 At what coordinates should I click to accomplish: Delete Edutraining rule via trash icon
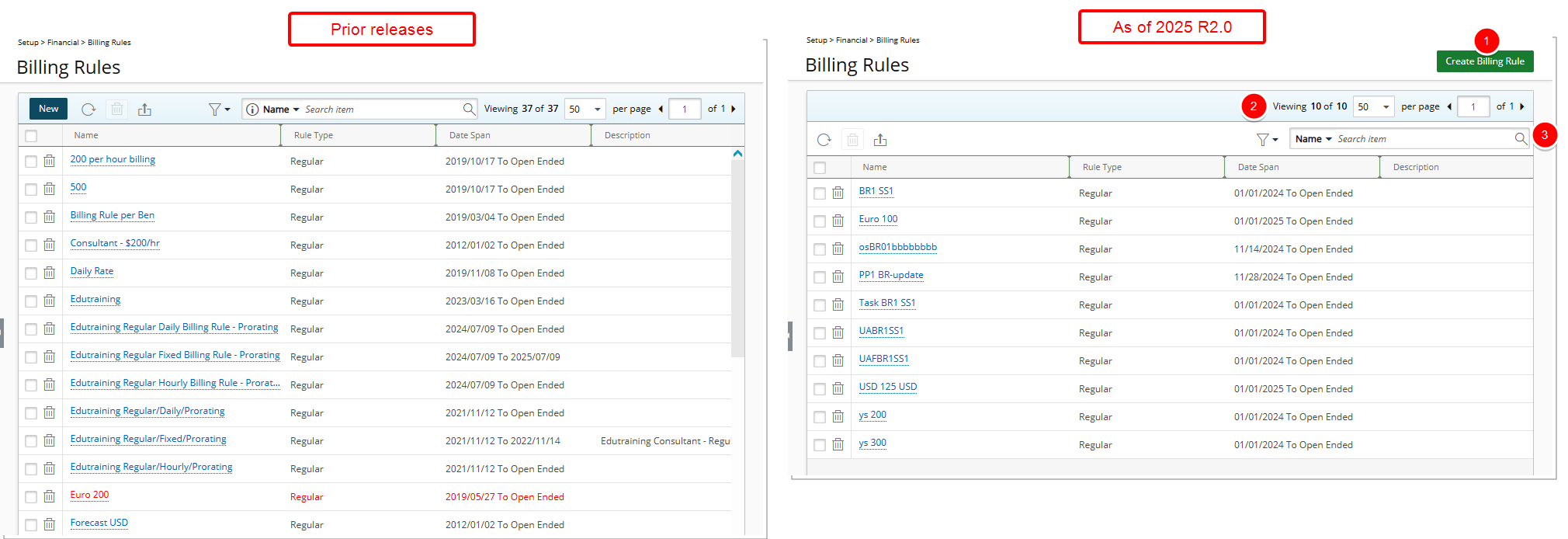[49, 301]
